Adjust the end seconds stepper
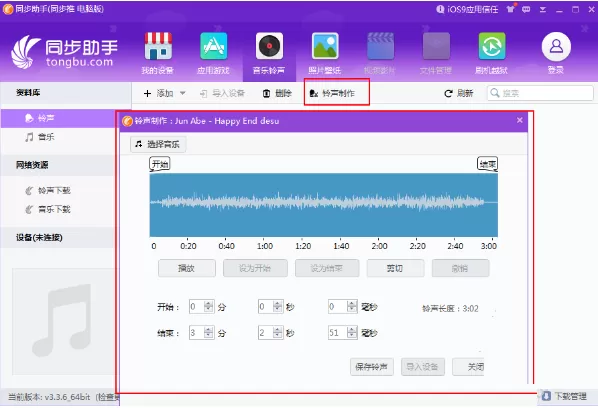This screenshot has height=408, width=598. point(278,333)
